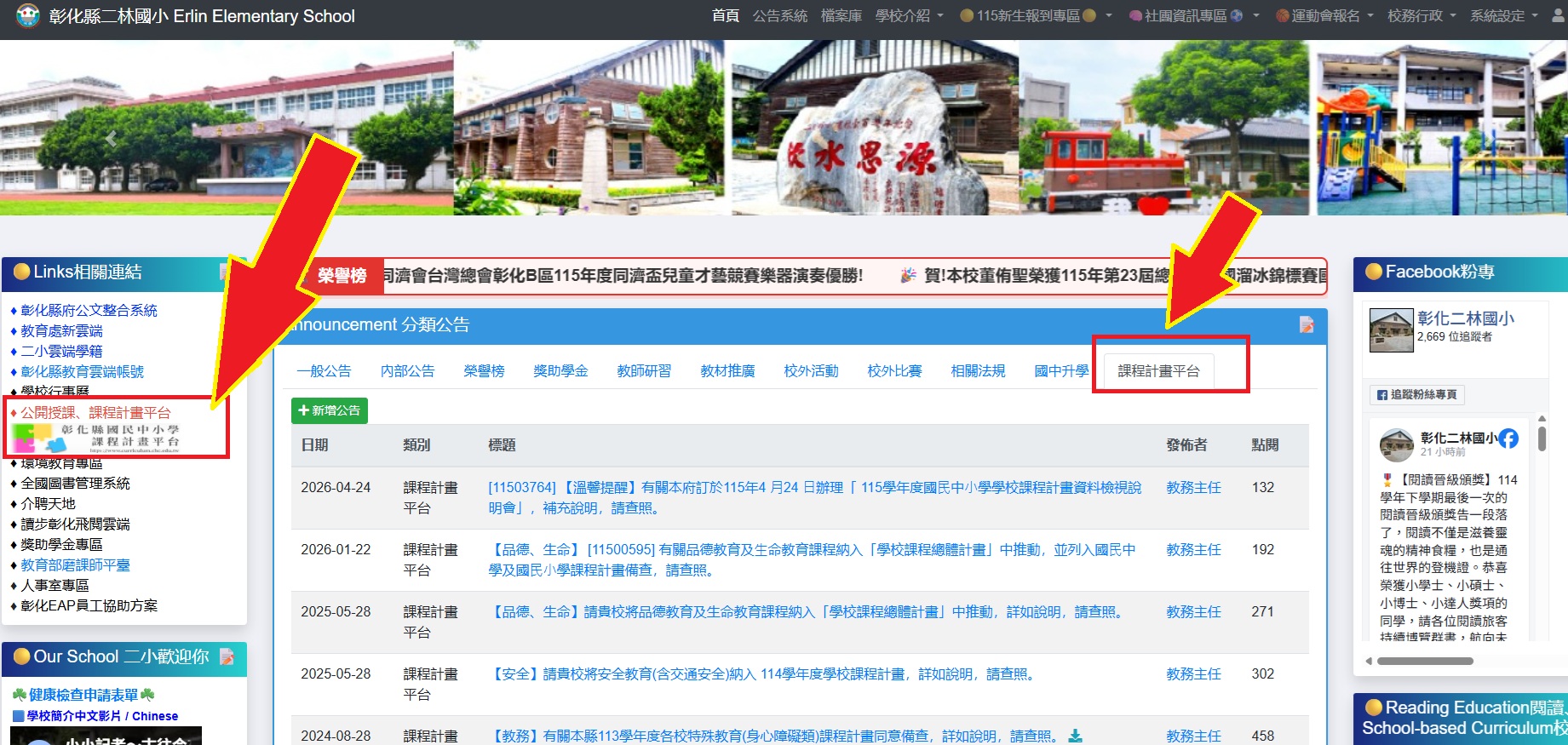Click the edit icon in the Announcement panel header
1568x745 pixels.
tap(1307, 324)
